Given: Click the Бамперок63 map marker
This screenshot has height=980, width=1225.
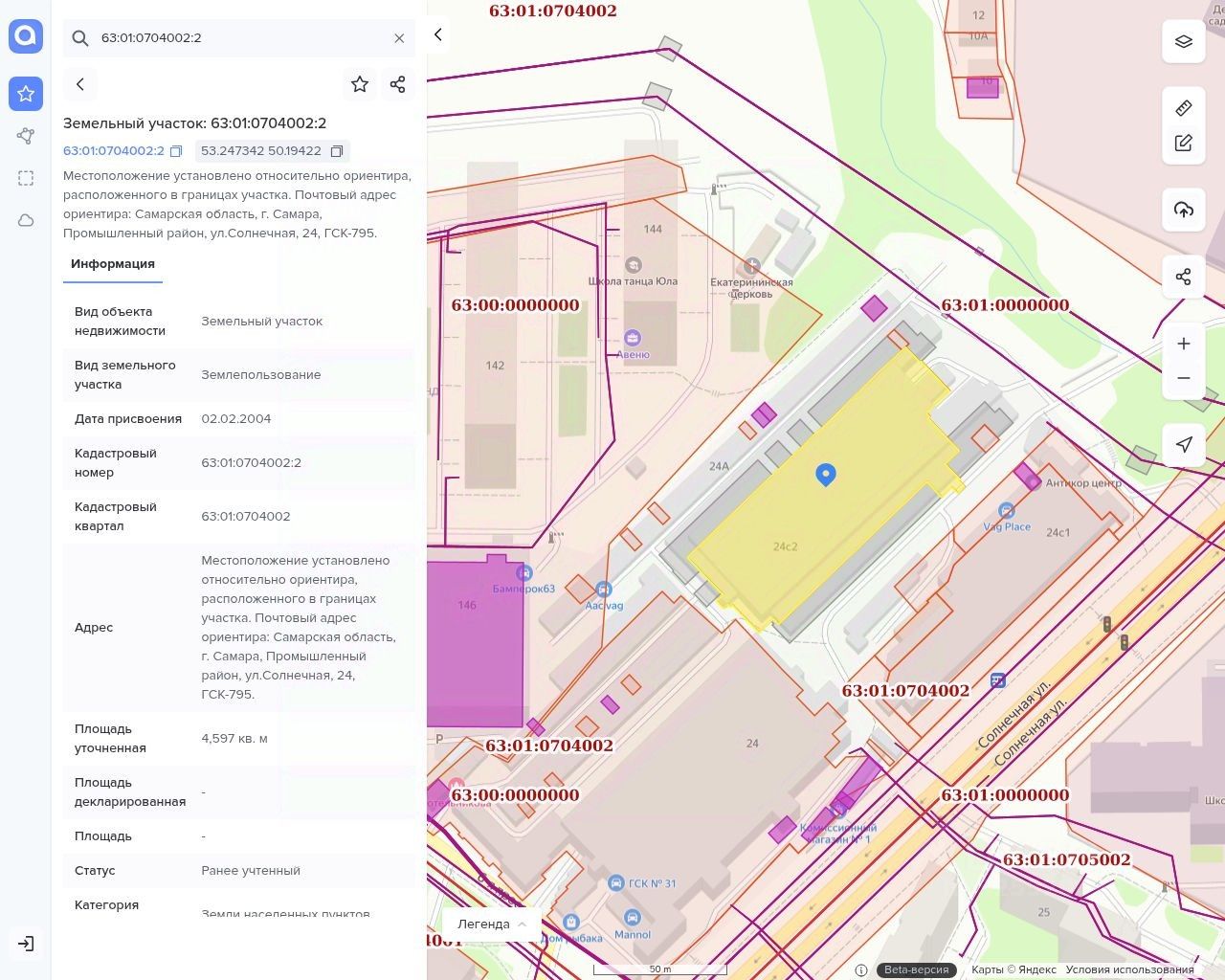Looking at the screenshot, I should 523,572.
